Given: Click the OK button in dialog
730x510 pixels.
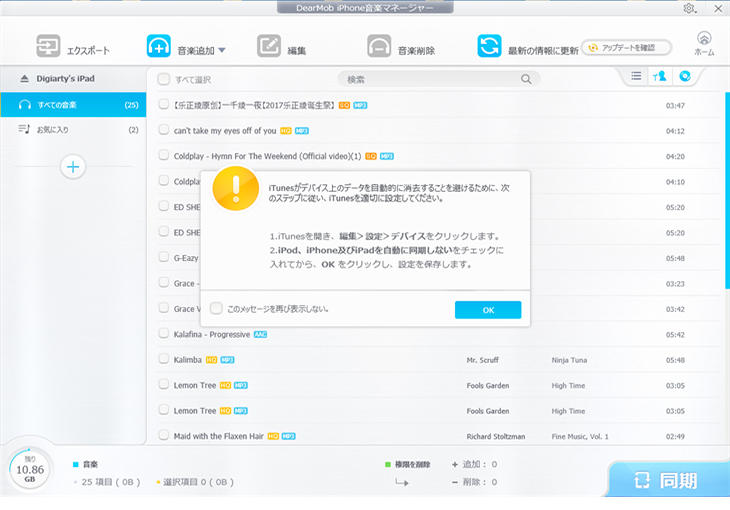Looking at the screenshot, I should click(x=488, y=310).
